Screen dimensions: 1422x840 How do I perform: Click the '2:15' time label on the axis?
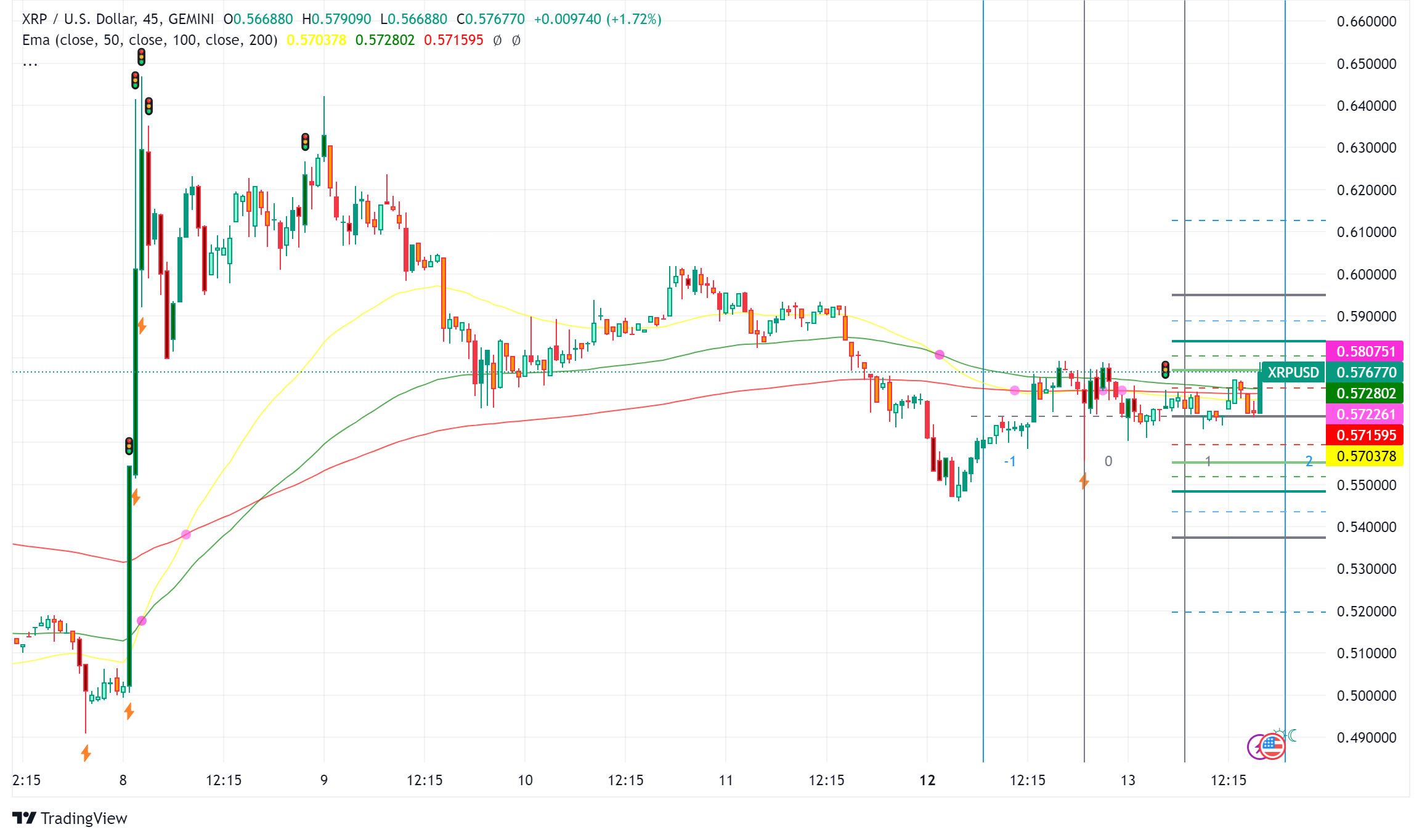click(x=26, y=780)
